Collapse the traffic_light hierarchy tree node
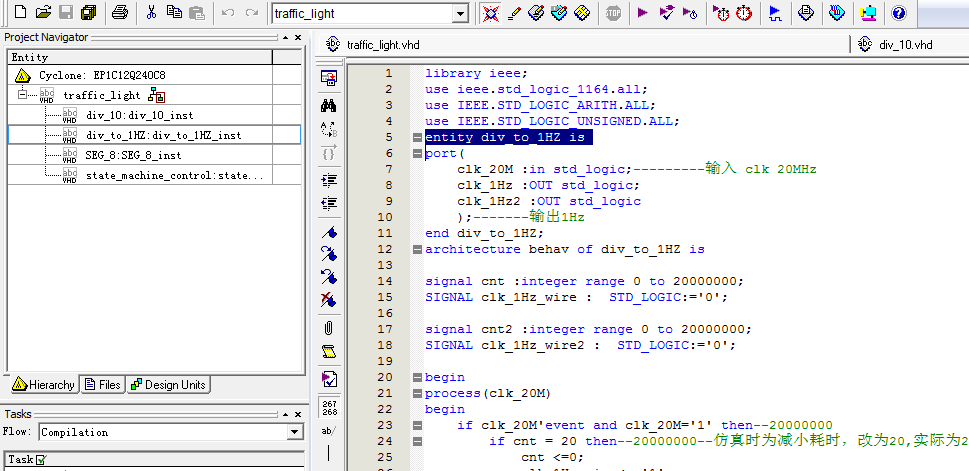Viewport: 969px width, 471px height. [x=22, y=95]
